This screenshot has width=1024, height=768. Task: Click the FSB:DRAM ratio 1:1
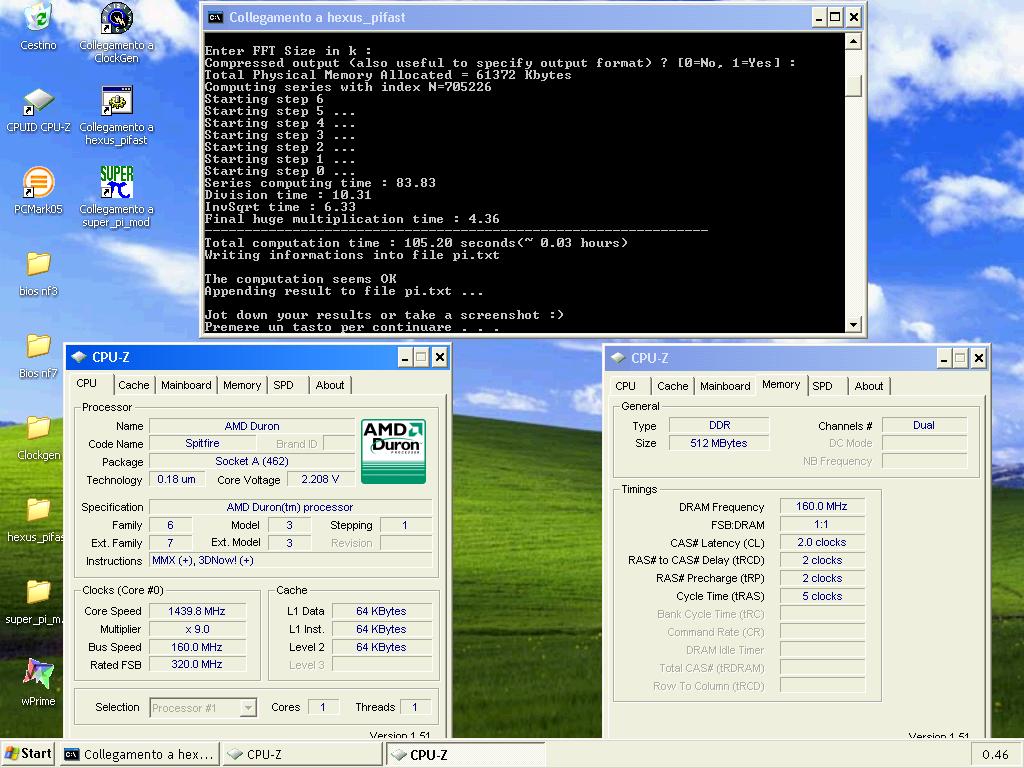point(822,524)
